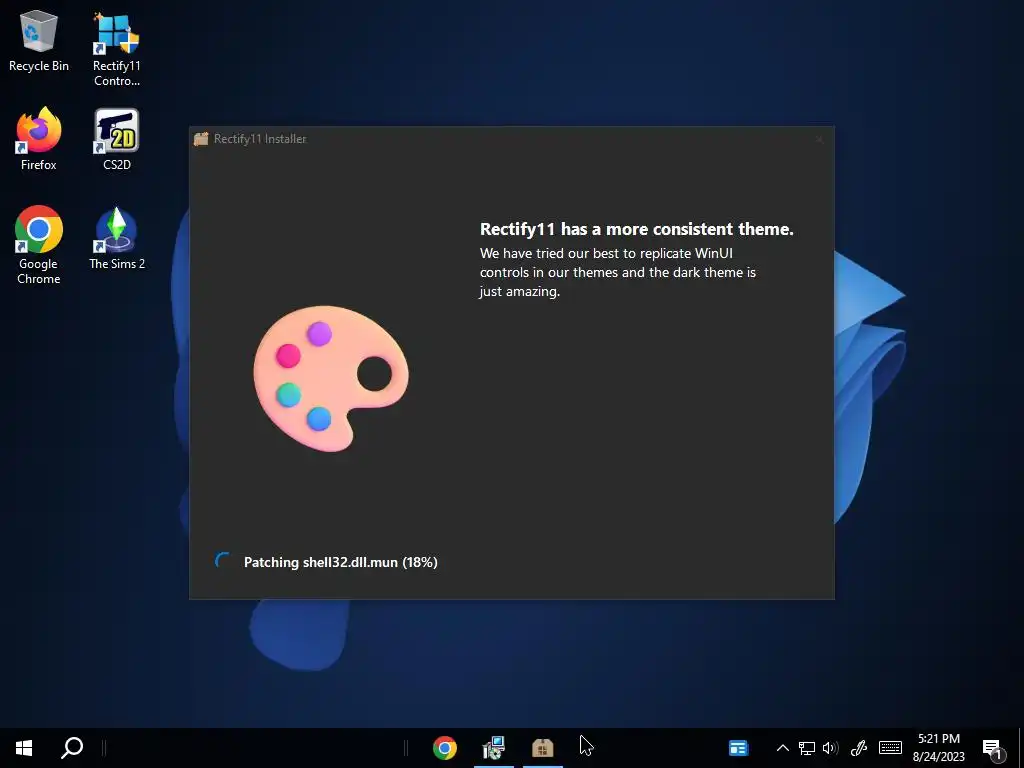Open Rectify11 Control Center desktop shortcut
The height and width of the screenshot is (768, 1024).
116,48
